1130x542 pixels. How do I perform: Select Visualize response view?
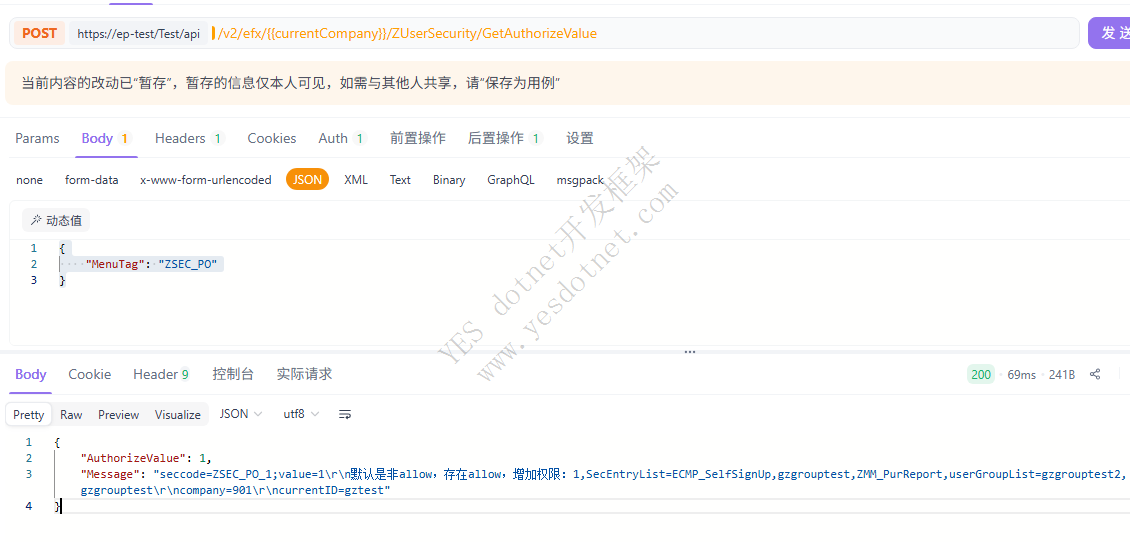coord(178,414)
